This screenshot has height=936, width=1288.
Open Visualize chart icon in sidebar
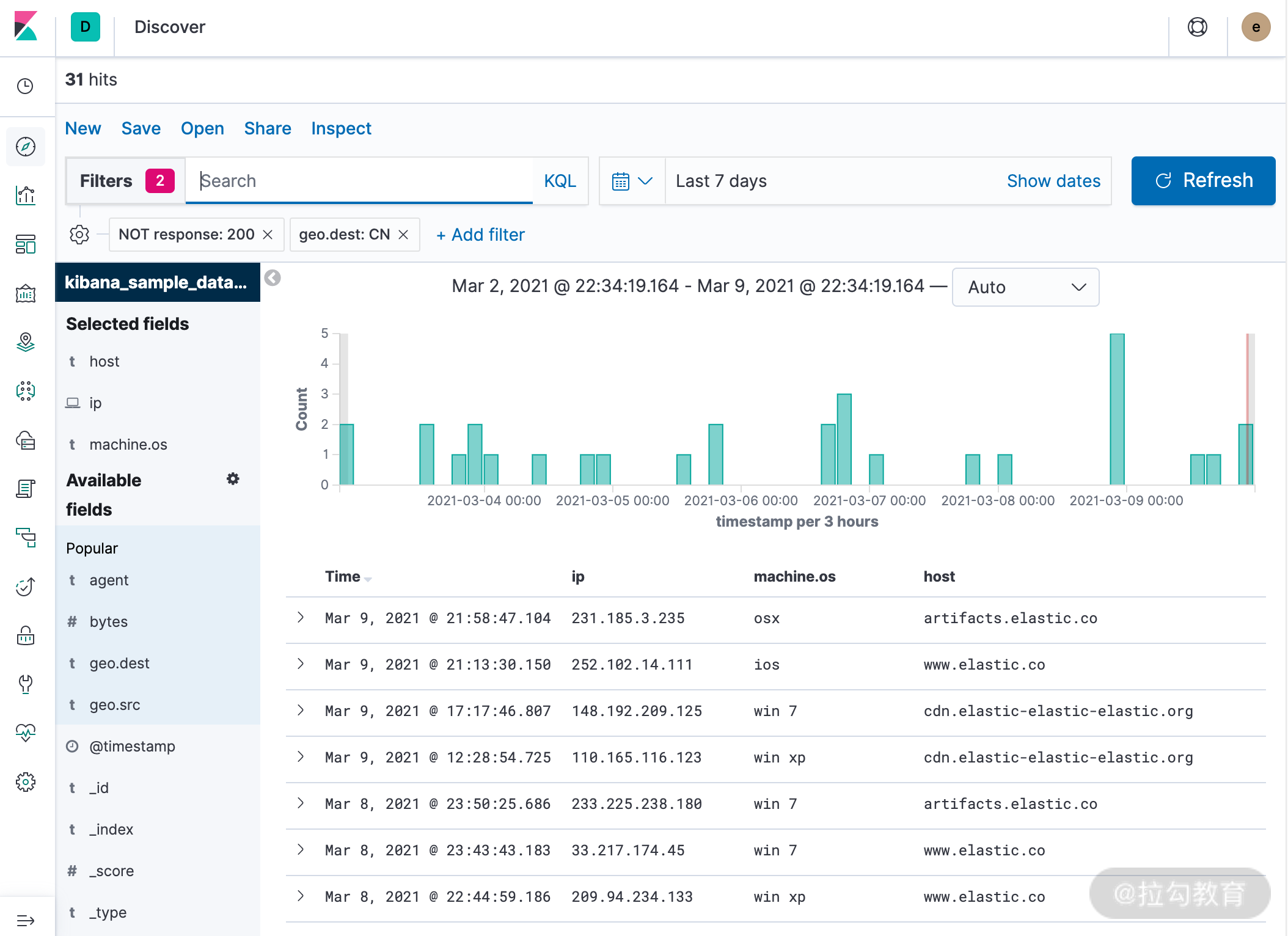click(25, 196)
